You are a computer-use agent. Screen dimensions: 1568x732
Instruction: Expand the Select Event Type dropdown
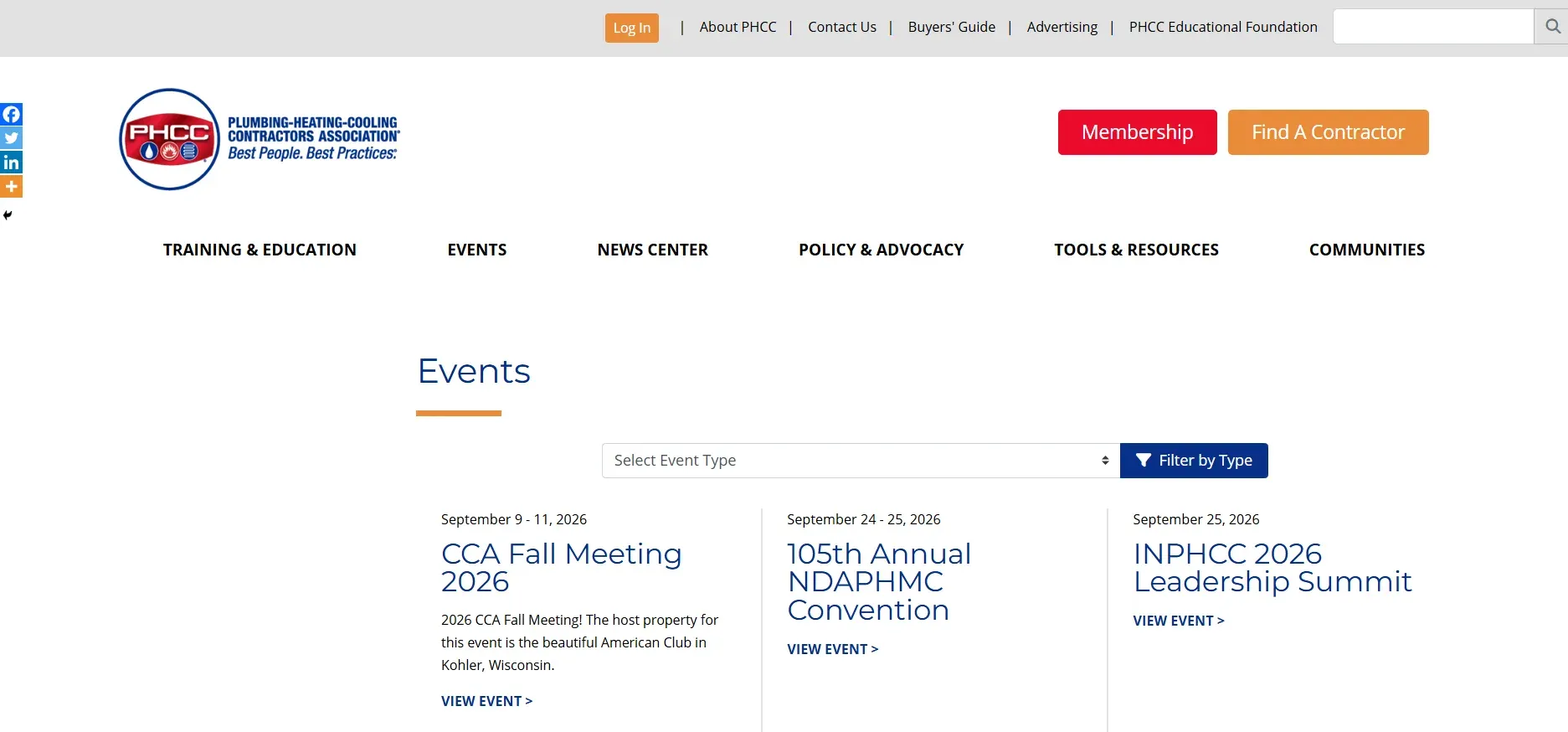click(861, 461)
